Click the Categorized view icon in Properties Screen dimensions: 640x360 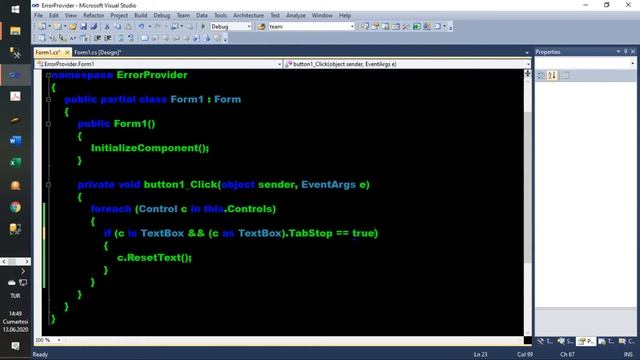click(x=540, y=76)
